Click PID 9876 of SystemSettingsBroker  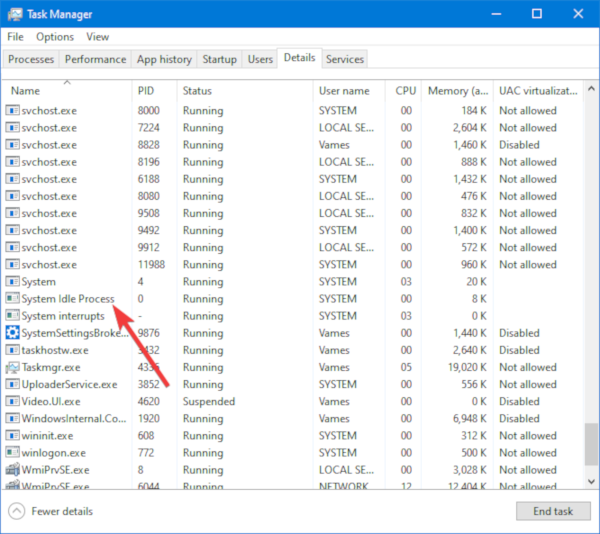(148, 333)
